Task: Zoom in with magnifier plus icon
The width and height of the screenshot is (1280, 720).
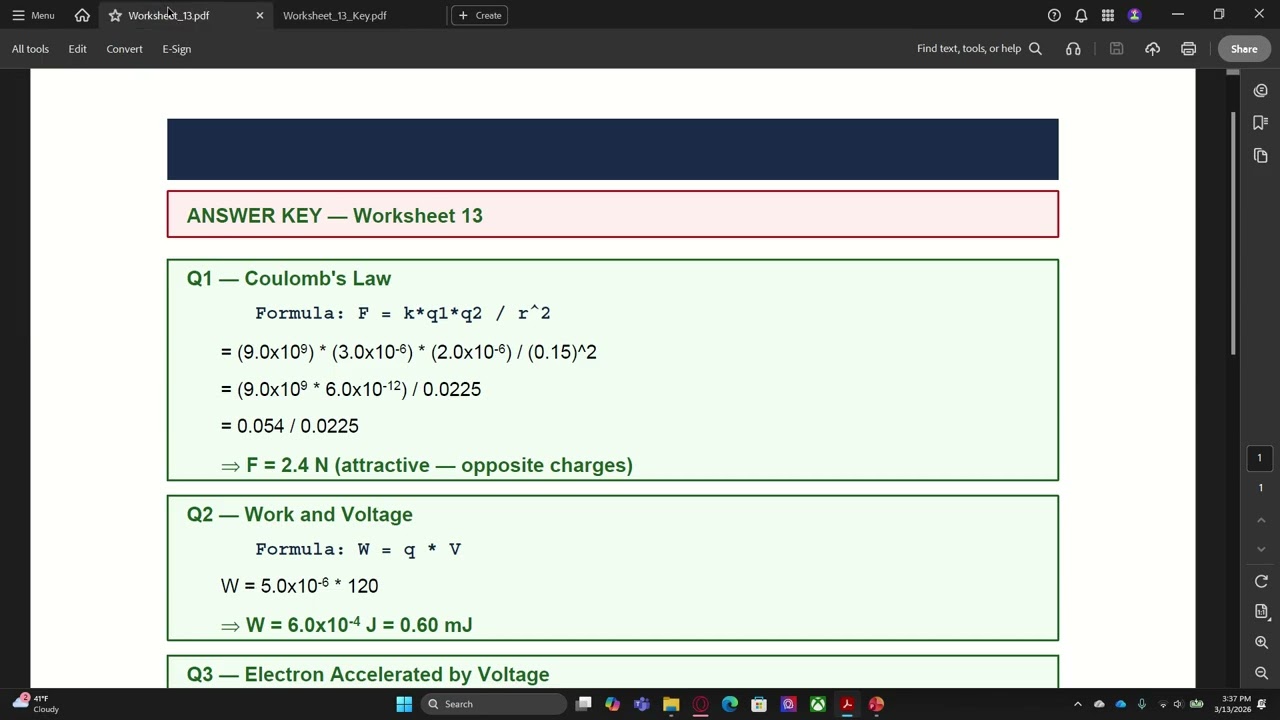Action: (x=1260, y=643)
